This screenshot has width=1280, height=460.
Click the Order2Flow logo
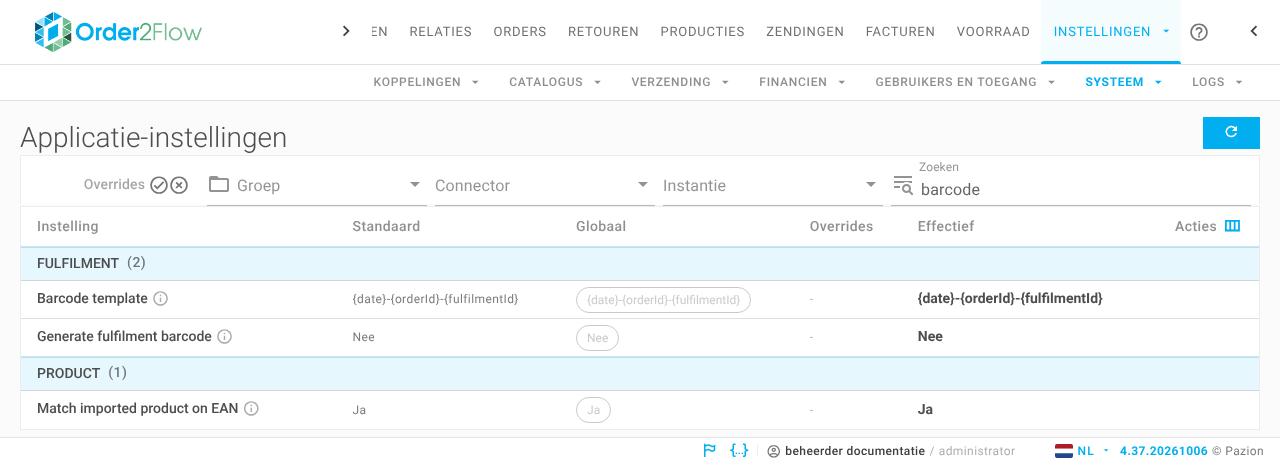coord(117,32)
